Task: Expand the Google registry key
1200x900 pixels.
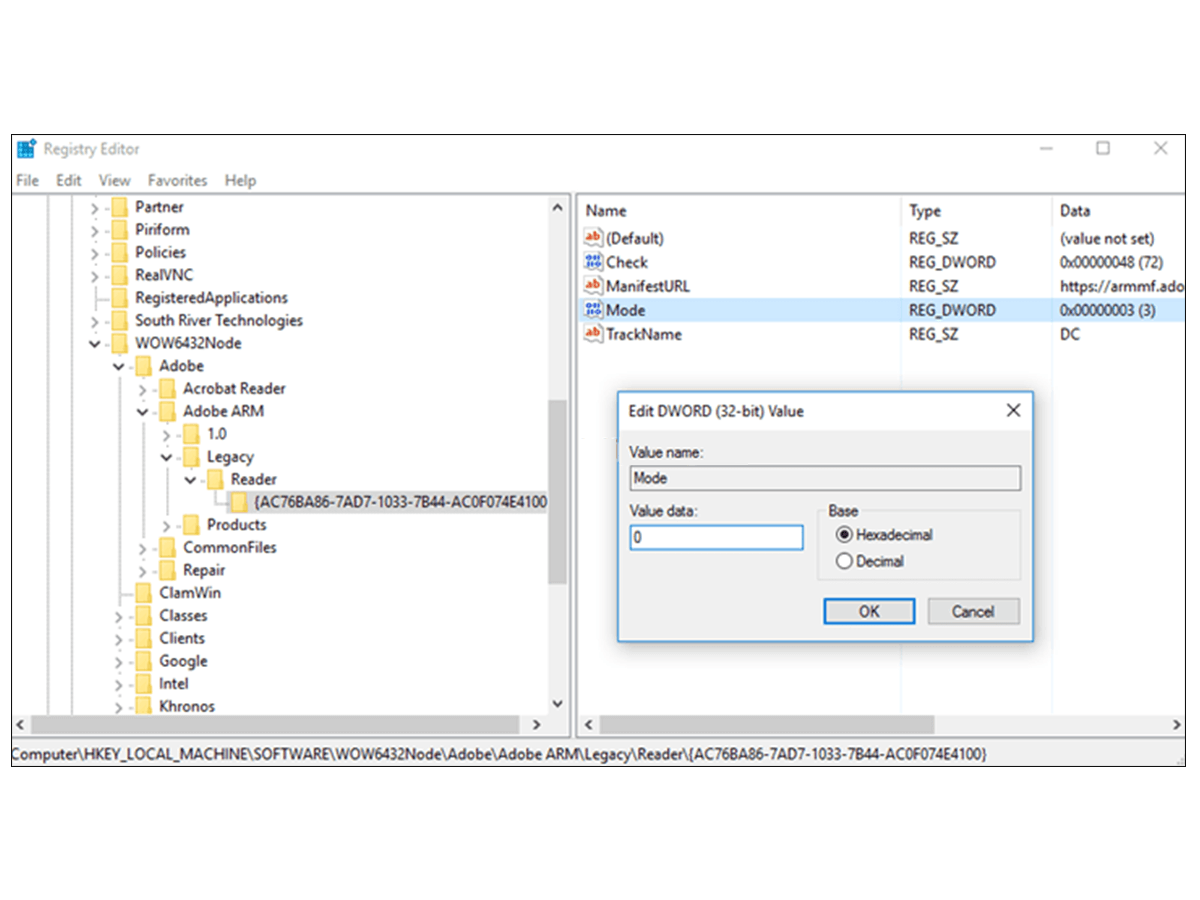Action: (x=118, y=661)
